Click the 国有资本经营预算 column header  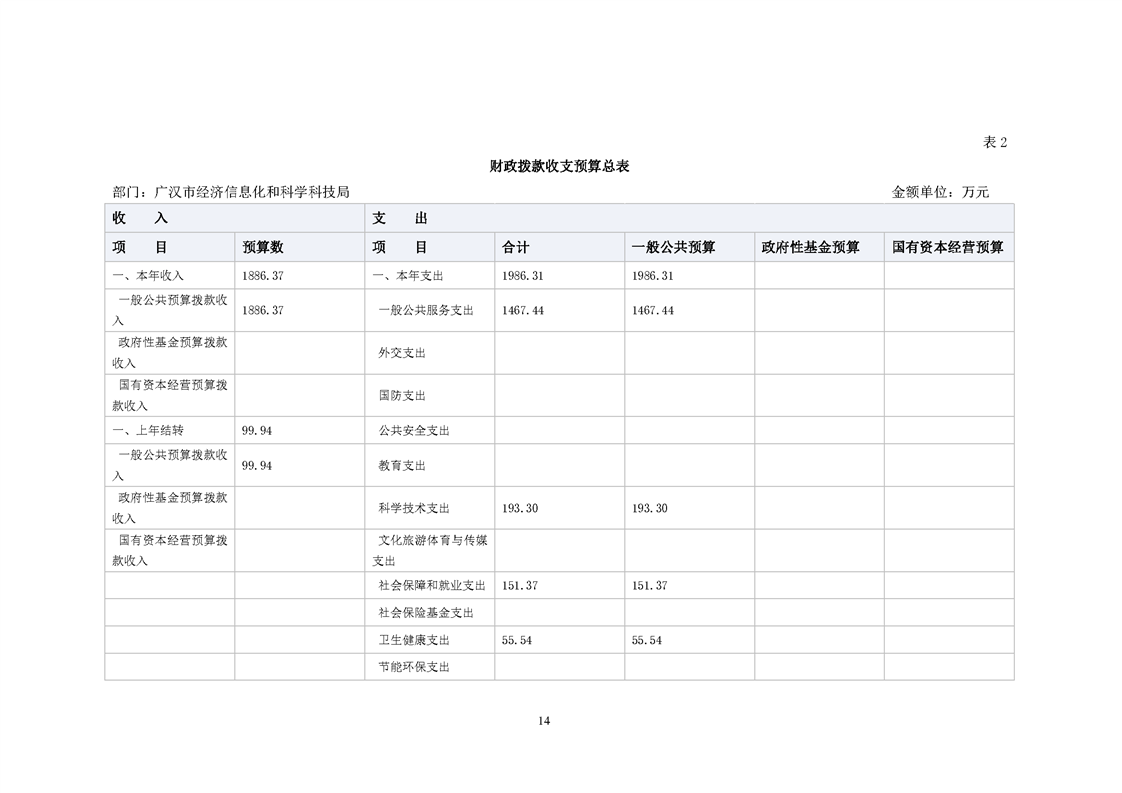(x=947, y=247)
